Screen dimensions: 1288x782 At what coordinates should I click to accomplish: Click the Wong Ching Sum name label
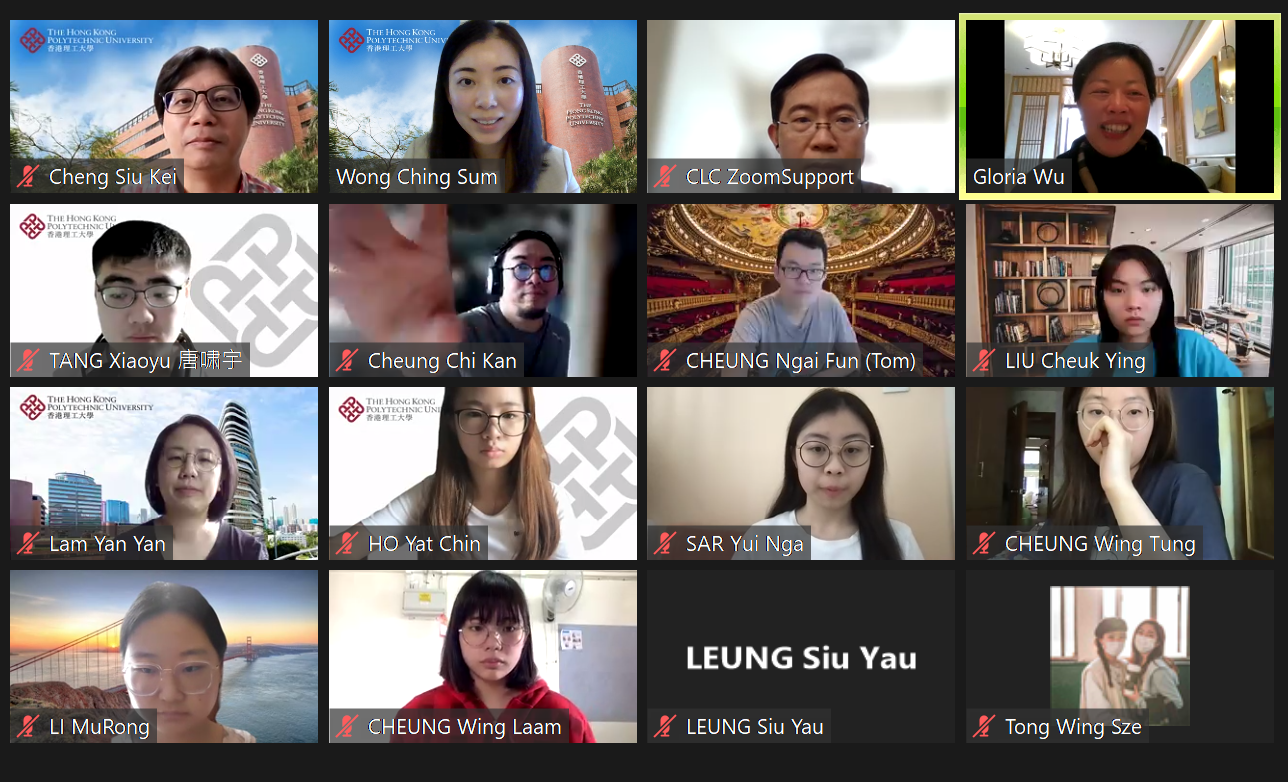click(416, 177)
